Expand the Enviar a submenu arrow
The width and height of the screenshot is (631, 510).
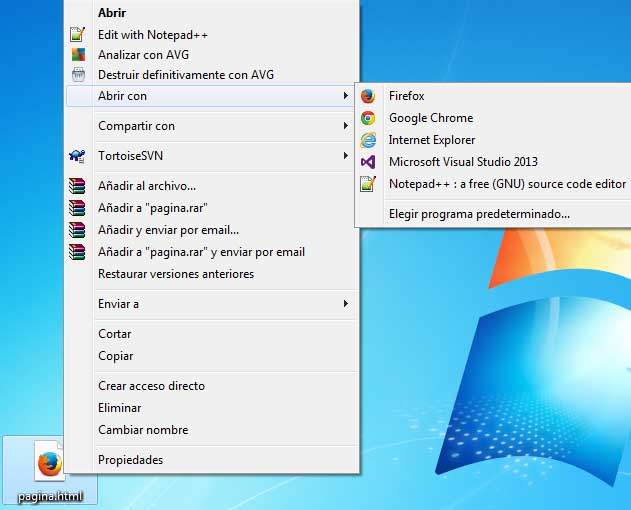click(345, 304)
